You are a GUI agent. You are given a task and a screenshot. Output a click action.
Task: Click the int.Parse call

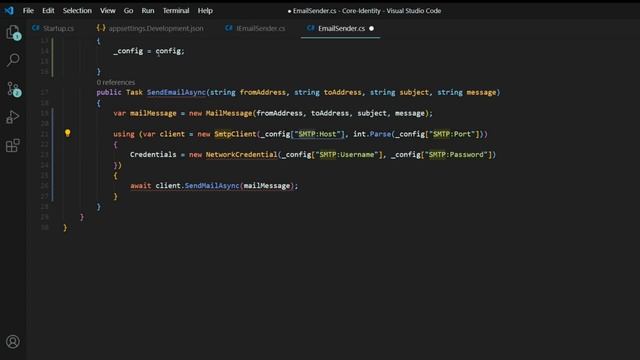coord(372,134)
